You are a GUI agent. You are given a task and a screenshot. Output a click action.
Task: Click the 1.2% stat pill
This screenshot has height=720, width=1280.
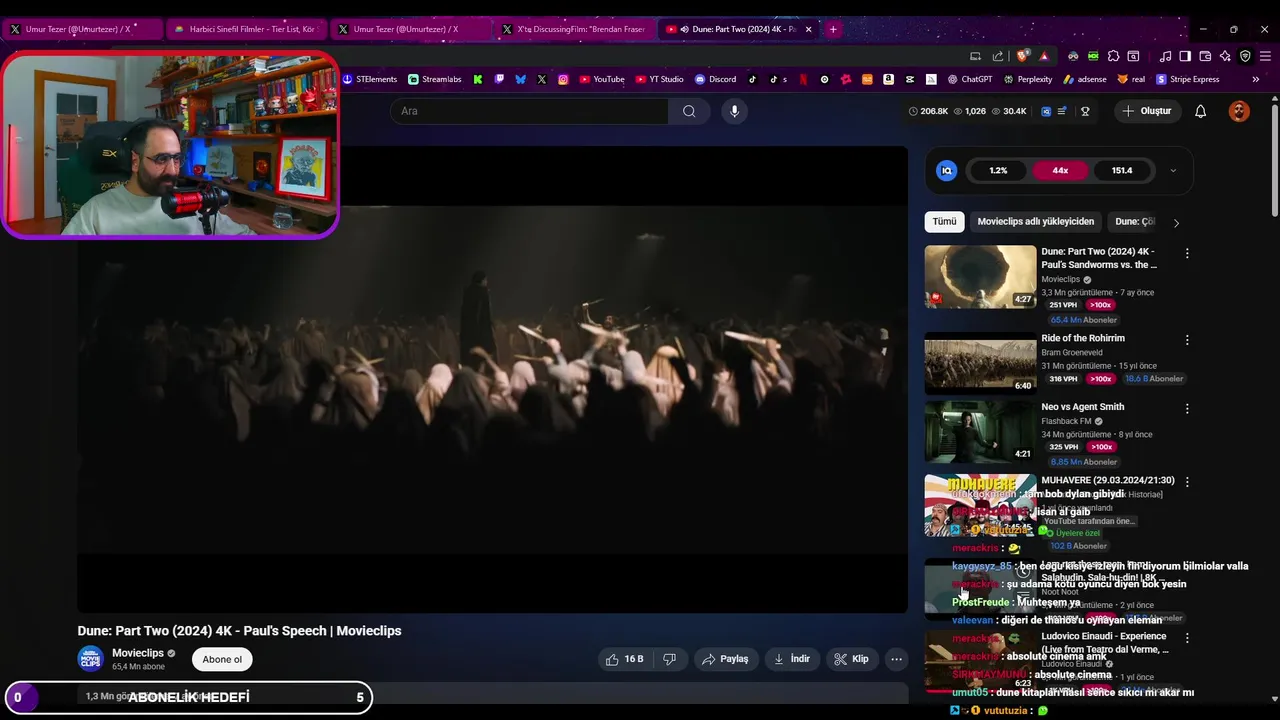point(998,171)
